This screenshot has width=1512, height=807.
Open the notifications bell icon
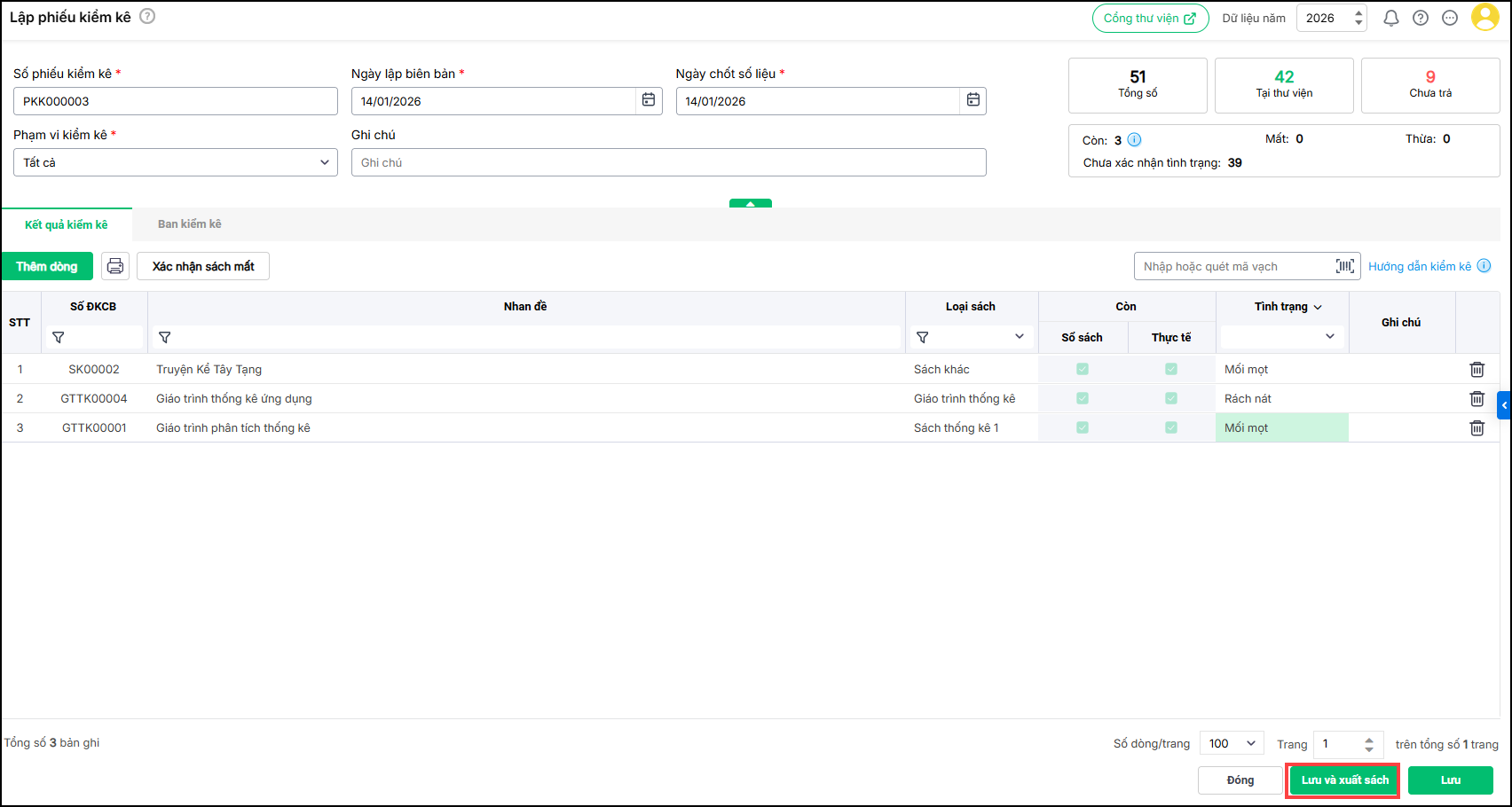1390,18
